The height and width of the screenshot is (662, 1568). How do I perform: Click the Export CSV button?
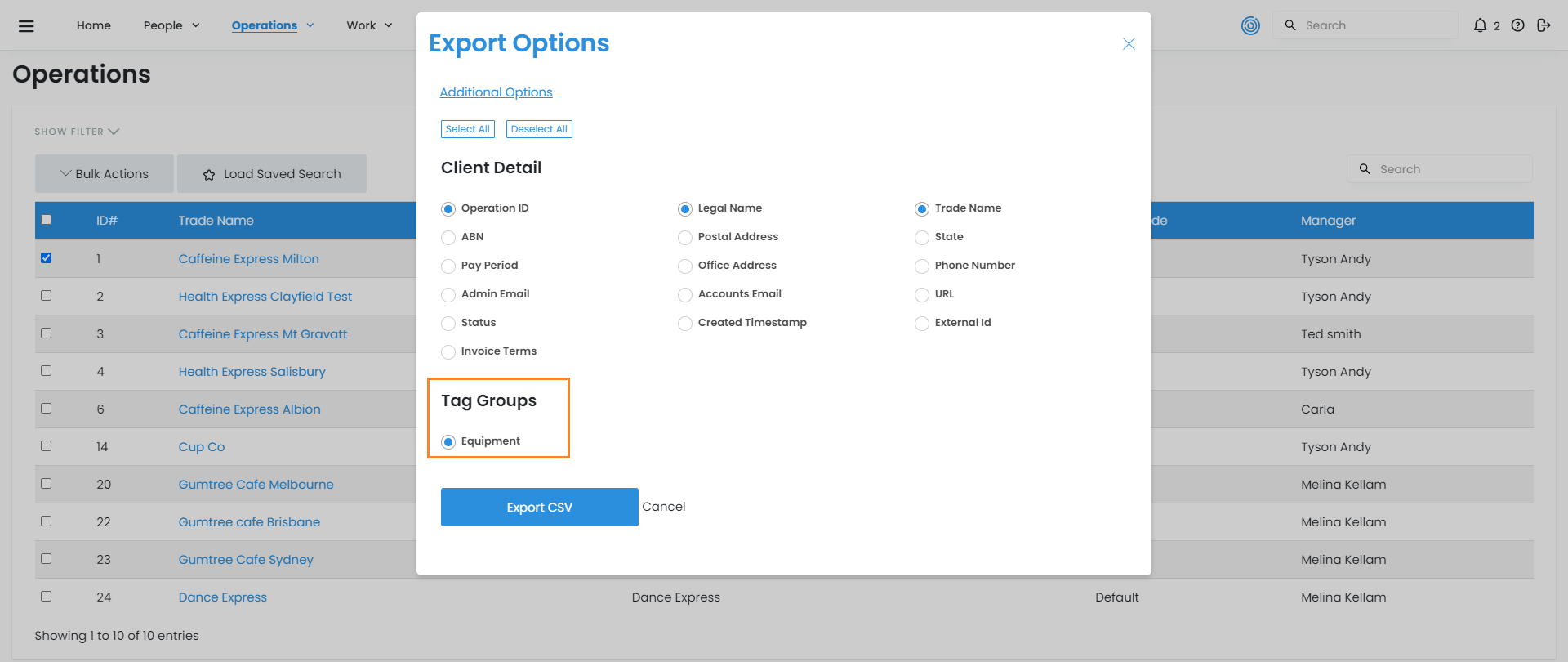pyautogui.click(x=539, y=508)
